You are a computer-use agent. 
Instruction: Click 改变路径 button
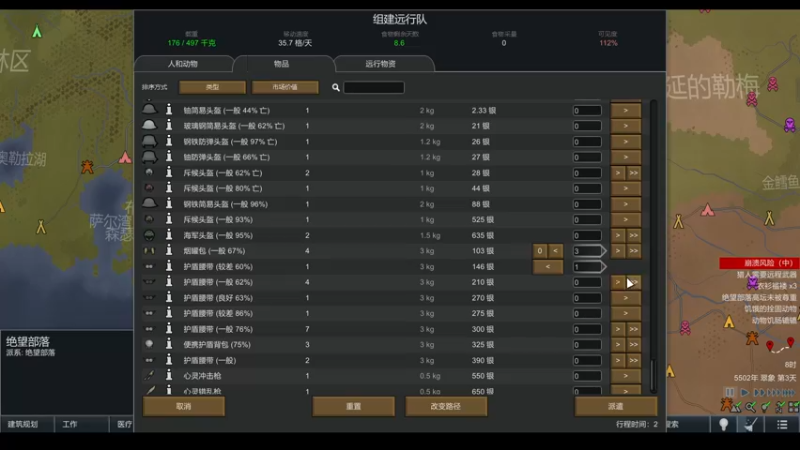click(x=446, y=406)
